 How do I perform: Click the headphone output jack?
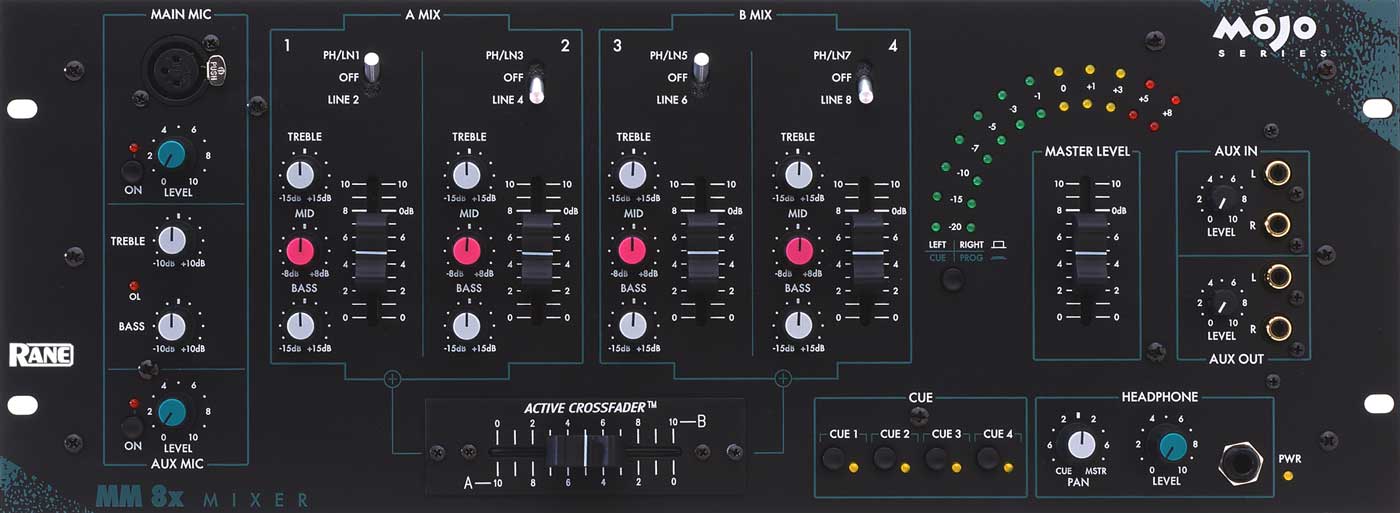click(1238, 461)
